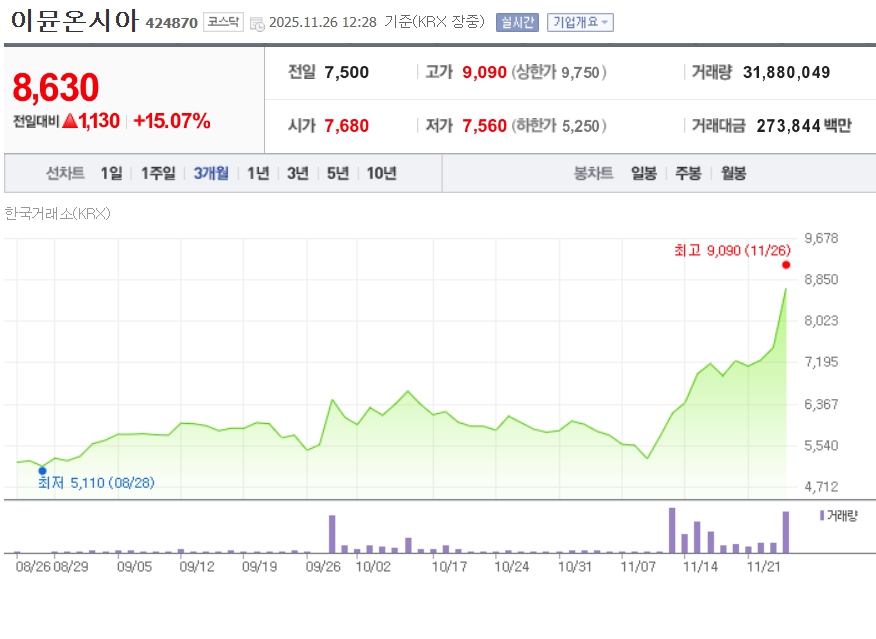Image resolution: width=876 pixels, height=639 pixels.
Task: Click the red highest-price marker dot
Action: click(786, 265)
